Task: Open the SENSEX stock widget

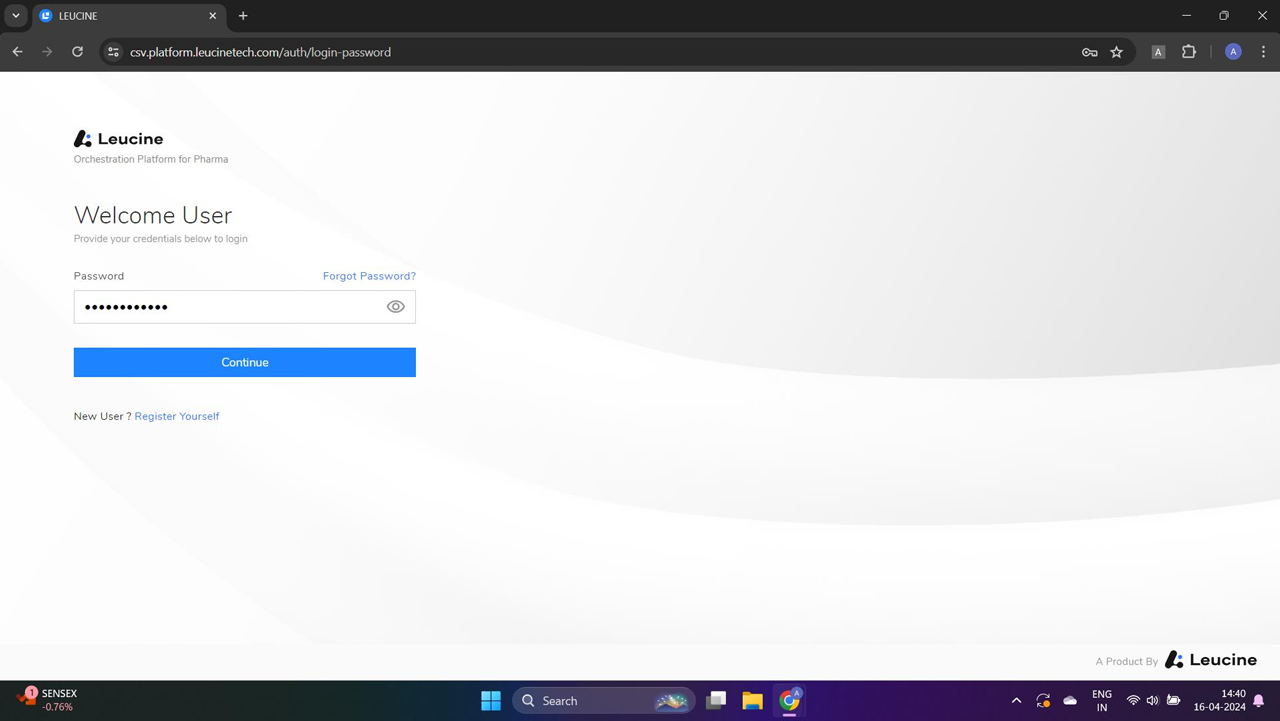Action: tap(47, 700)
